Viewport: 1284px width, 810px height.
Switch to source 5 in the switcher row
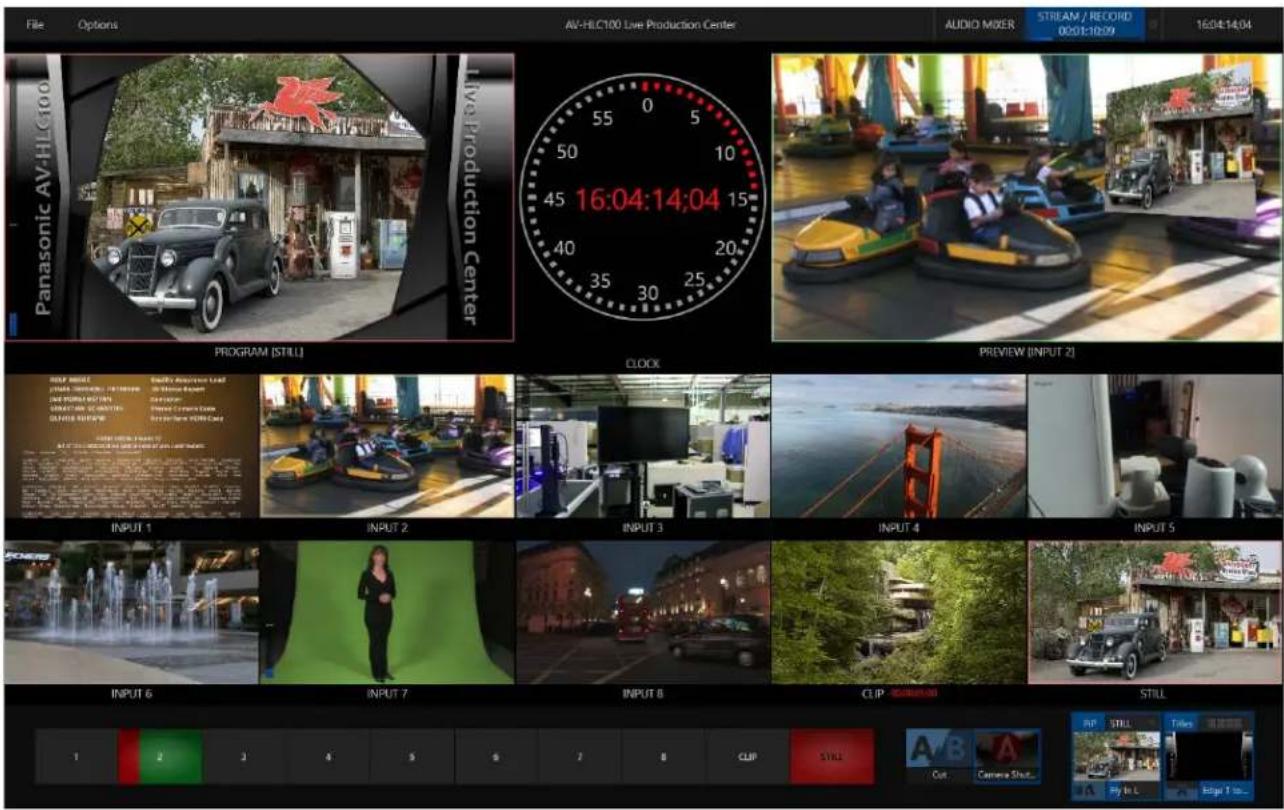(x=412, y=757)
